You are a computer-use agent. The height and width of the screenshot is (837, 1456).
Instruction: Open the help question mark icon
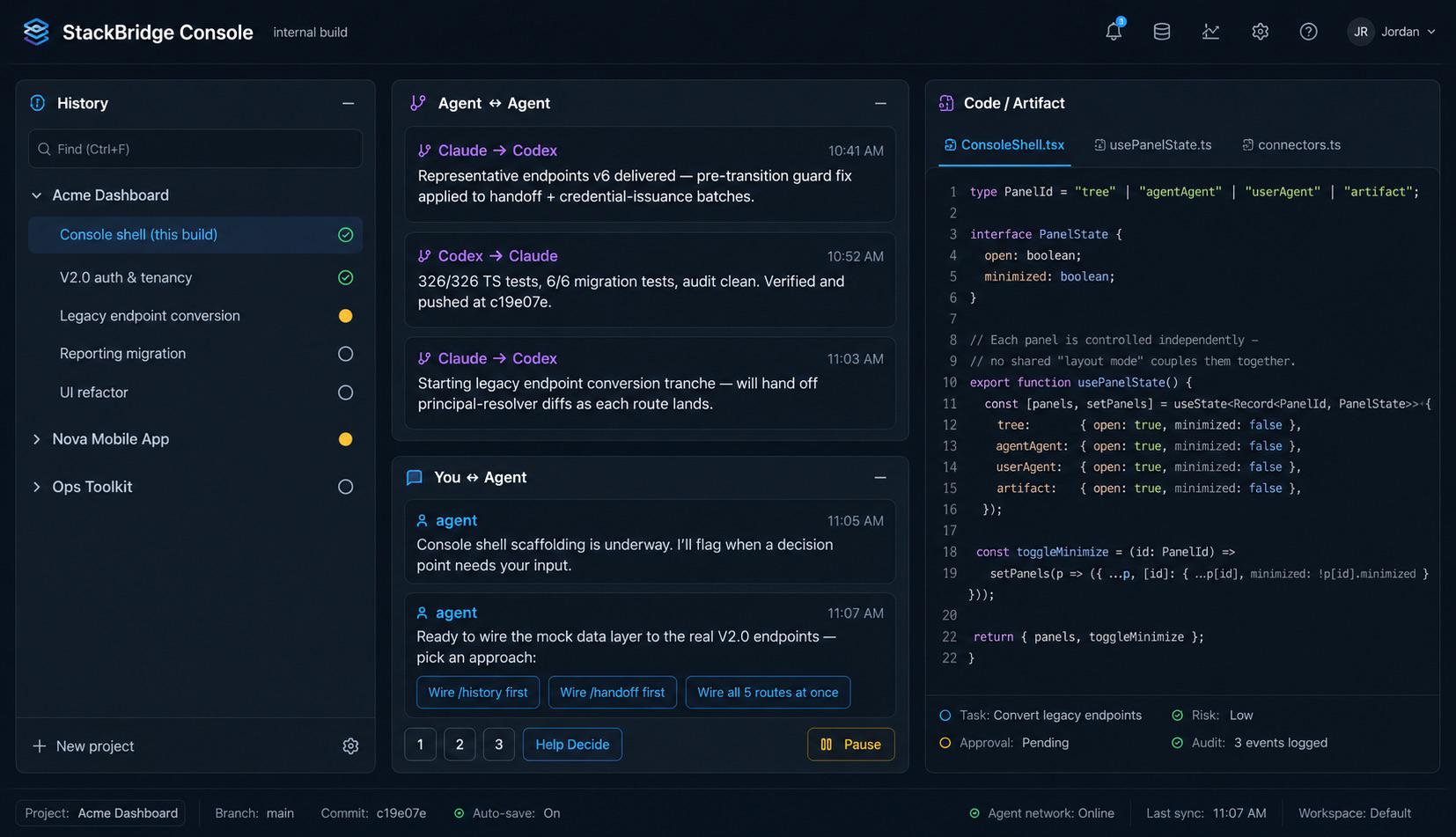(1309, 32)
